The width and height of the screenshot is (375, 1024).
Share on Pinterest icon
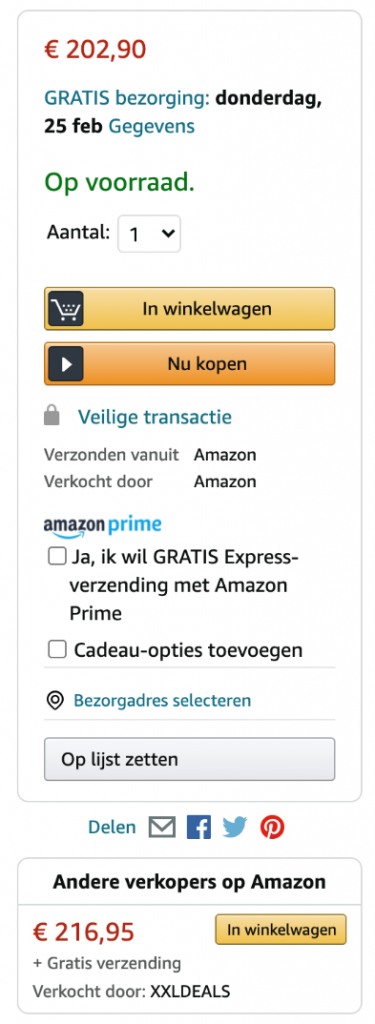tap(272, 827)
